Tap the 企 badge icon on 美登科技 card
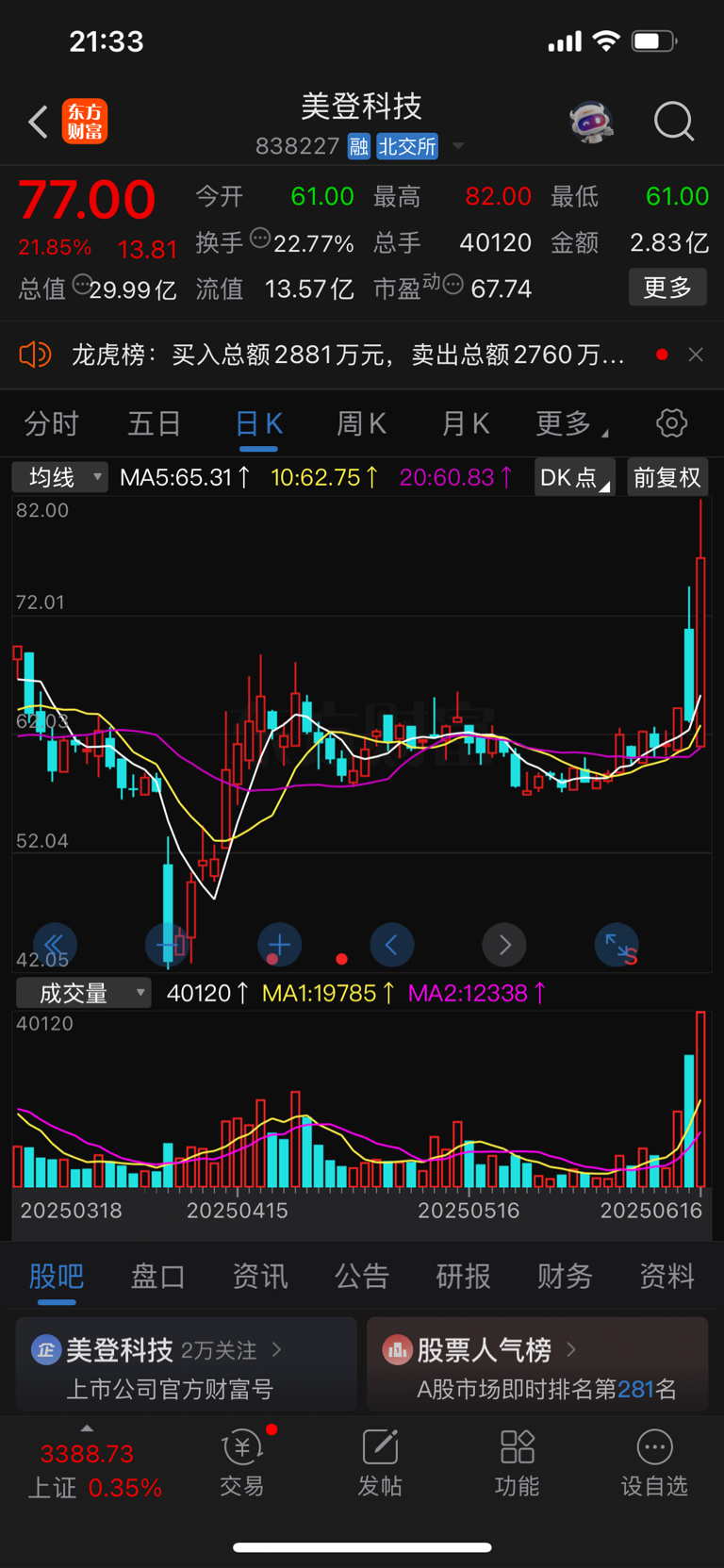 (x=46, y=1350)
